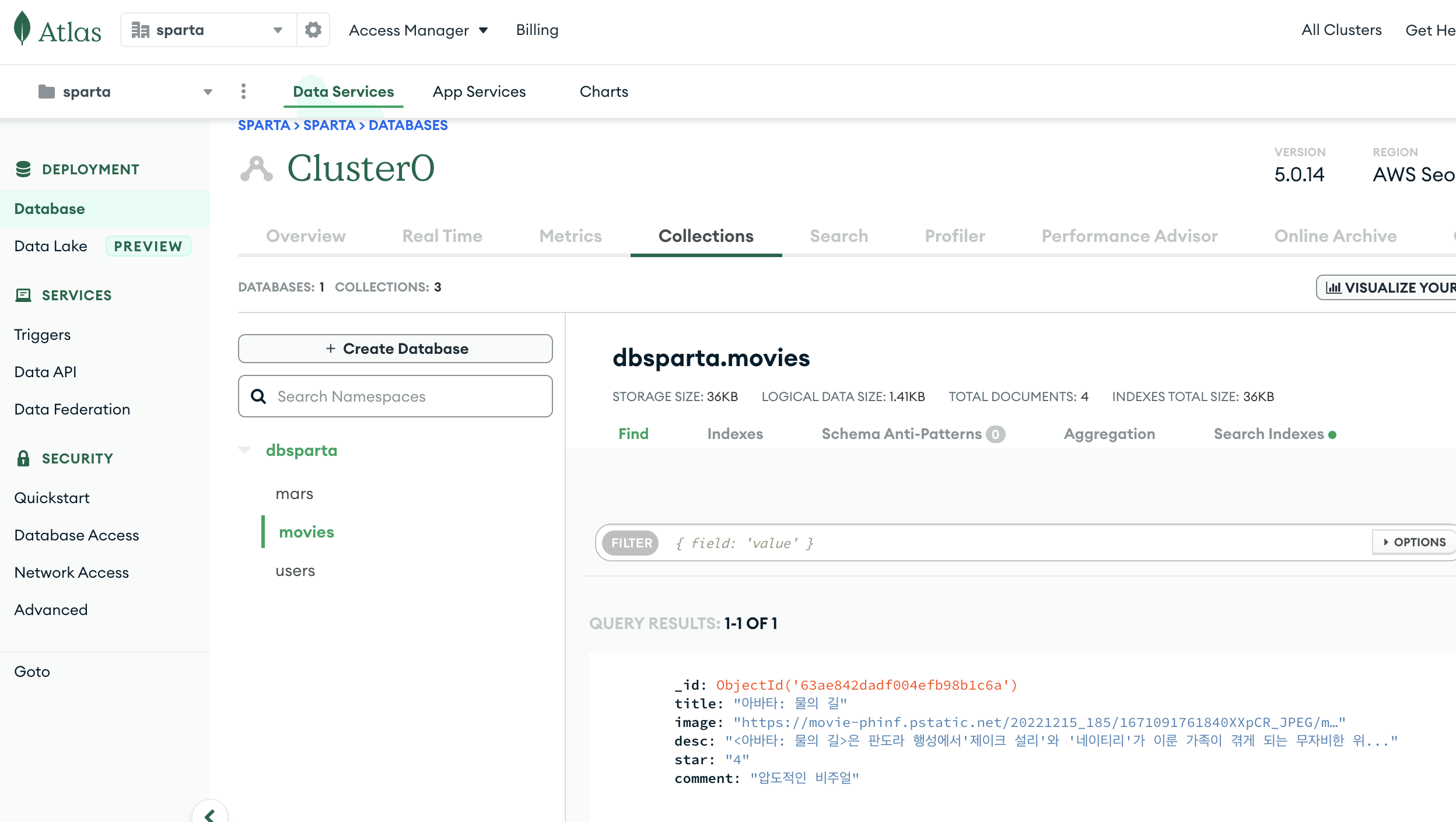The image size is (1456, 822).
Task: Select the users collection
Action: pos(295,571)
